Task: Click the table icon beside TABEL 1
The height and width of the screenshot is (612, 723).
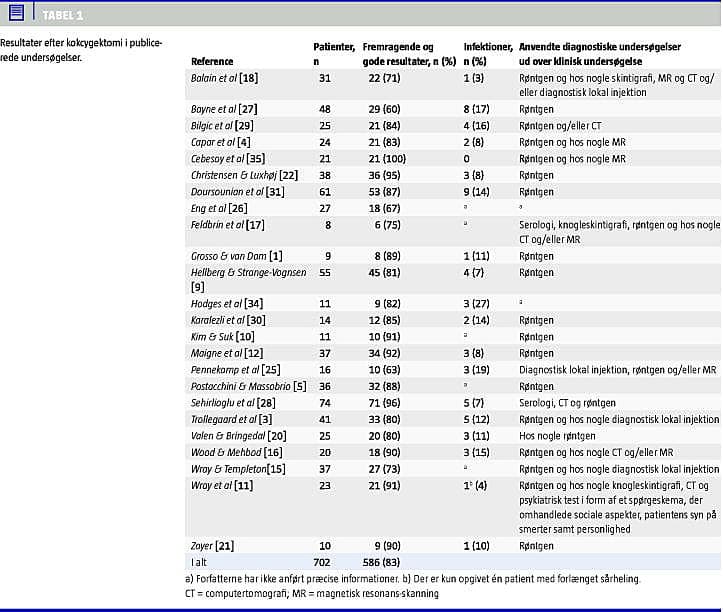Action: point(17,12)
